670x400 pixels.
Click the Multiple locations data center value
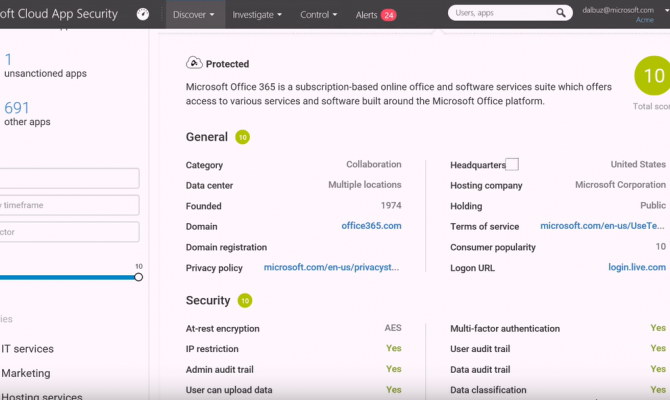tap(365, 185)
